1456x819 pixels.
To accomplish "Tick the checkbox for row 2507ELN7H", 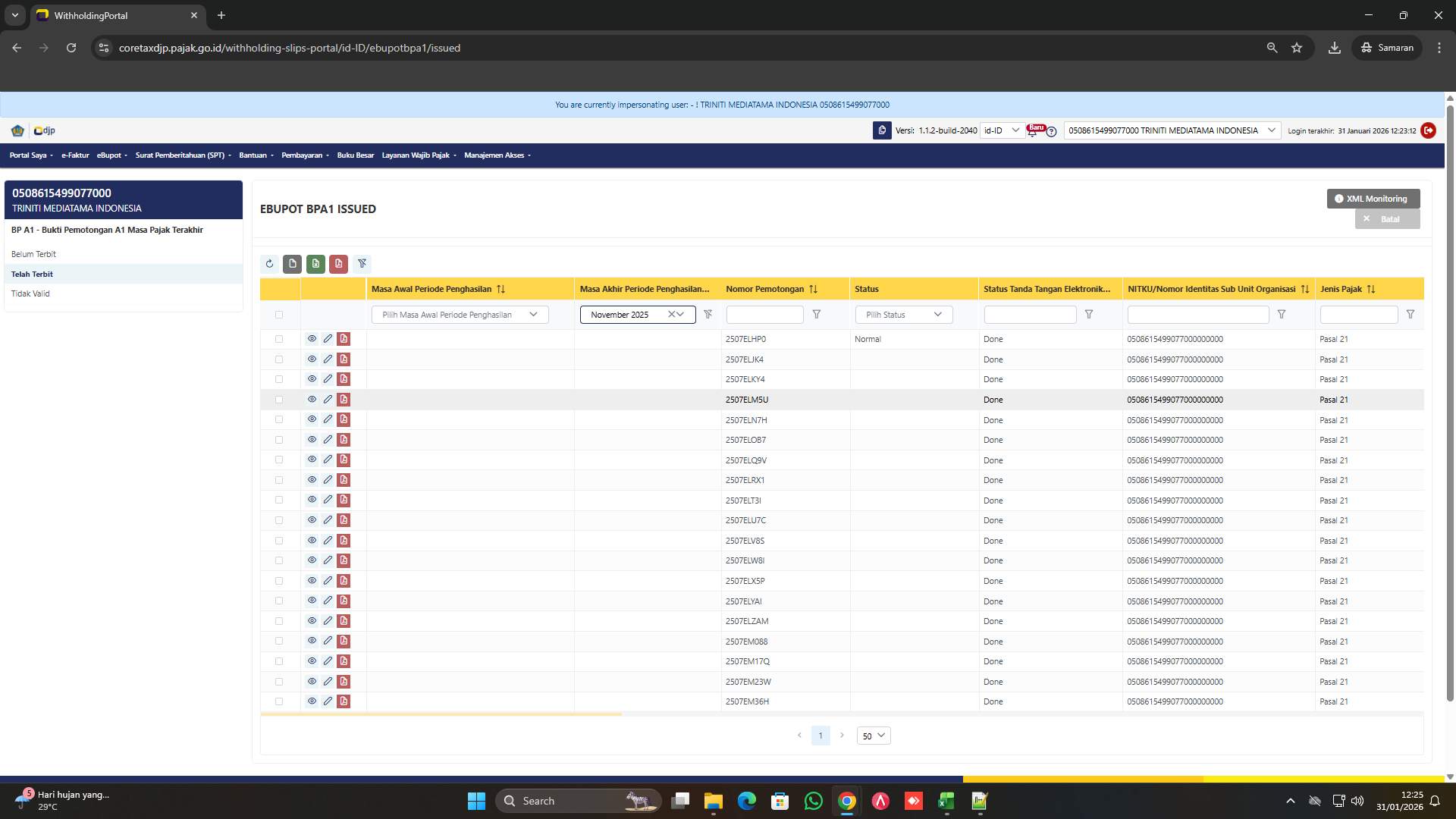I will pyautogui.click(x=279, y=419).
